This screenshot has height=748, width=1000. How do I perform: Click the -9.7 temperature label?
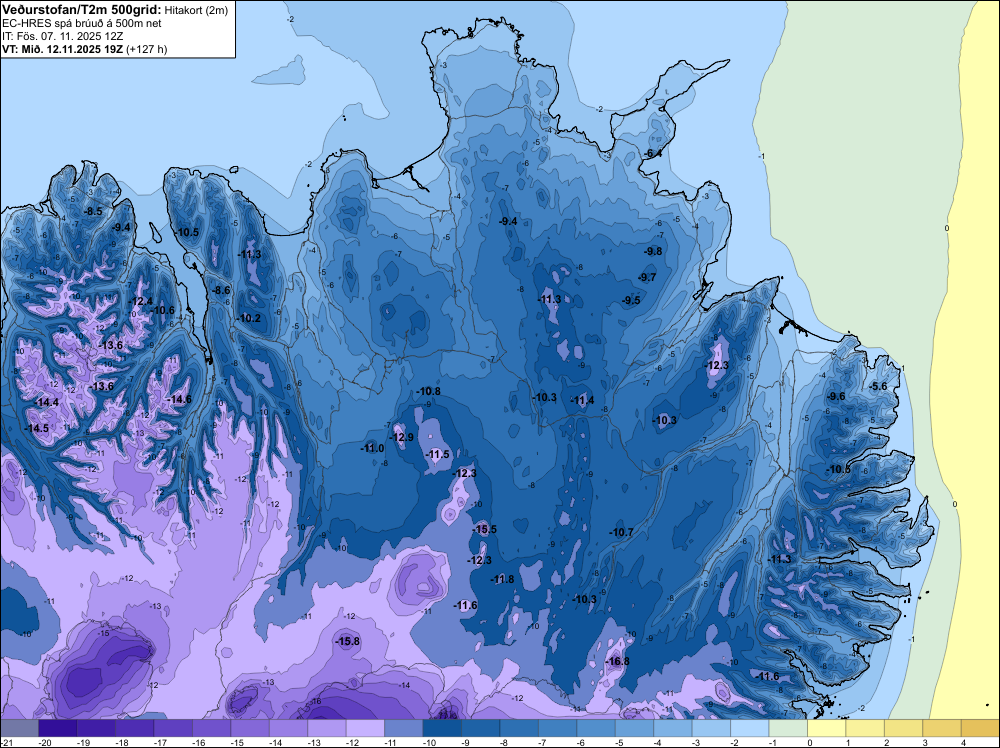click(647, 277)
